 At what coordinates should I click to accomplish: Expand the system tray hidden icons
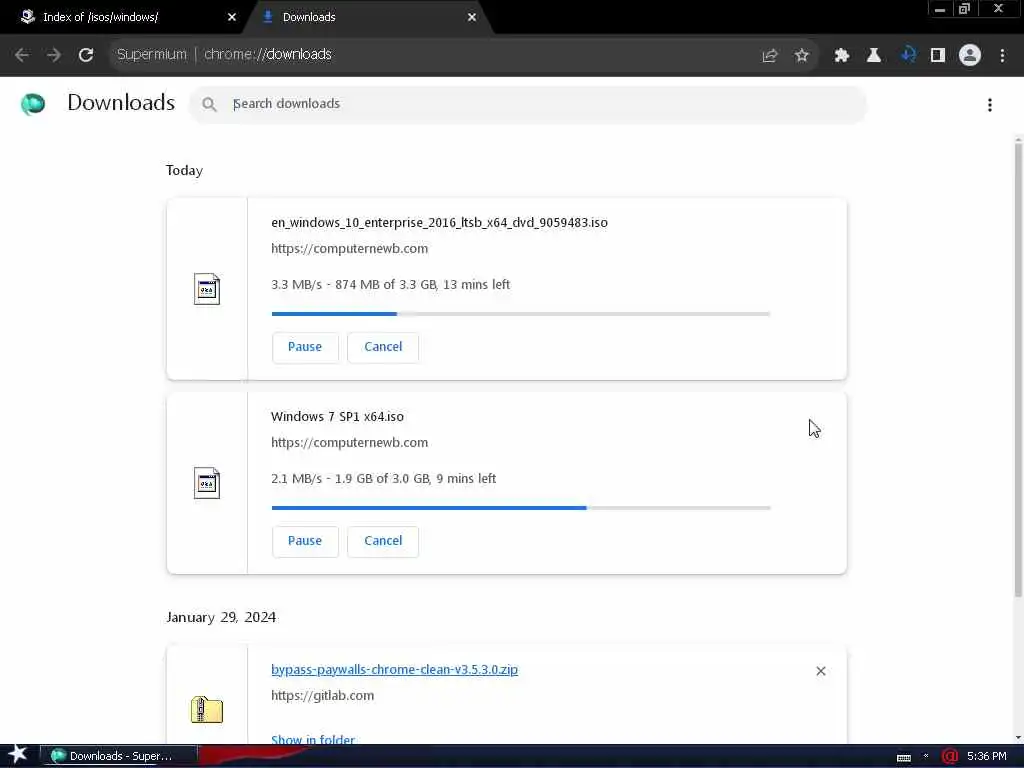click(926, 756)
